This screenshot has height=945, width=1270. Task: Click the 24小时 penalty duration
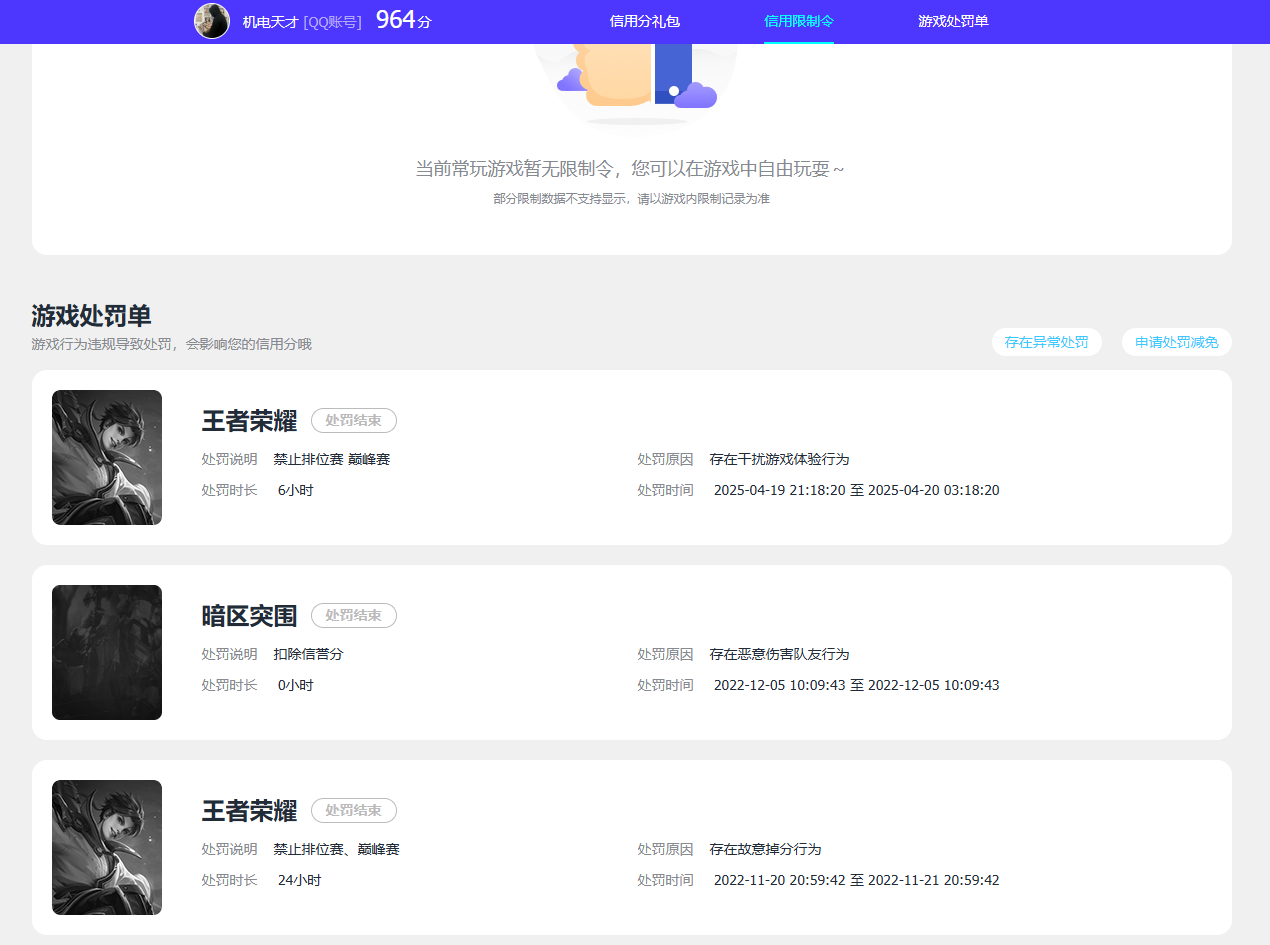coord(299,880)
